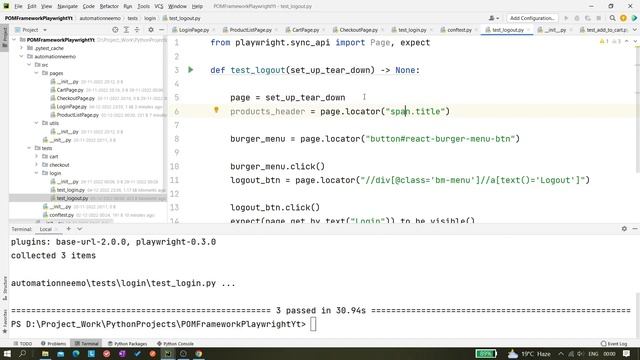Image resolution: width=640 pixels, height=360 pixels.
Task: Open the Refactor menu
Action: (x=109, y=6)
